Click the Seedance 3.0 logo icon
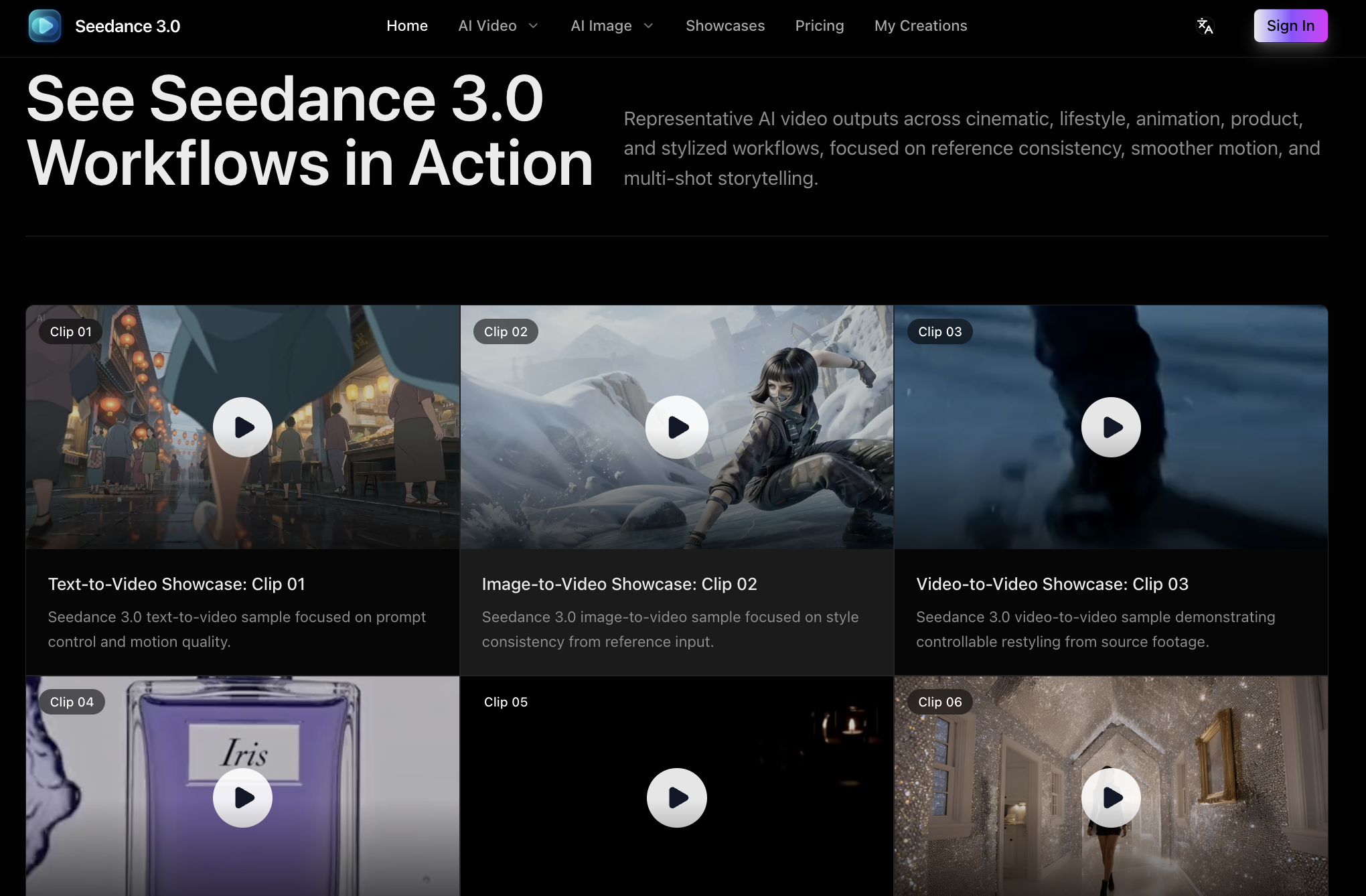Viewport: 1366px width, 896px height. tap(45, 26)
